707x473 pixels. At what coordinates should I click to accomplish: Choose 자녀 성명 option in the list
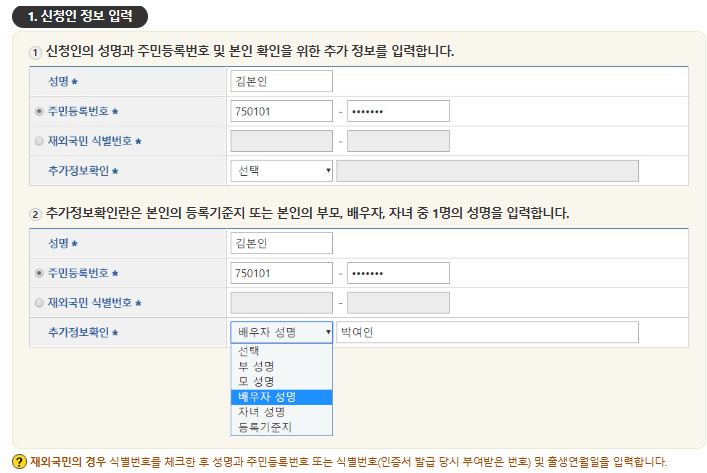click(281, 412)
